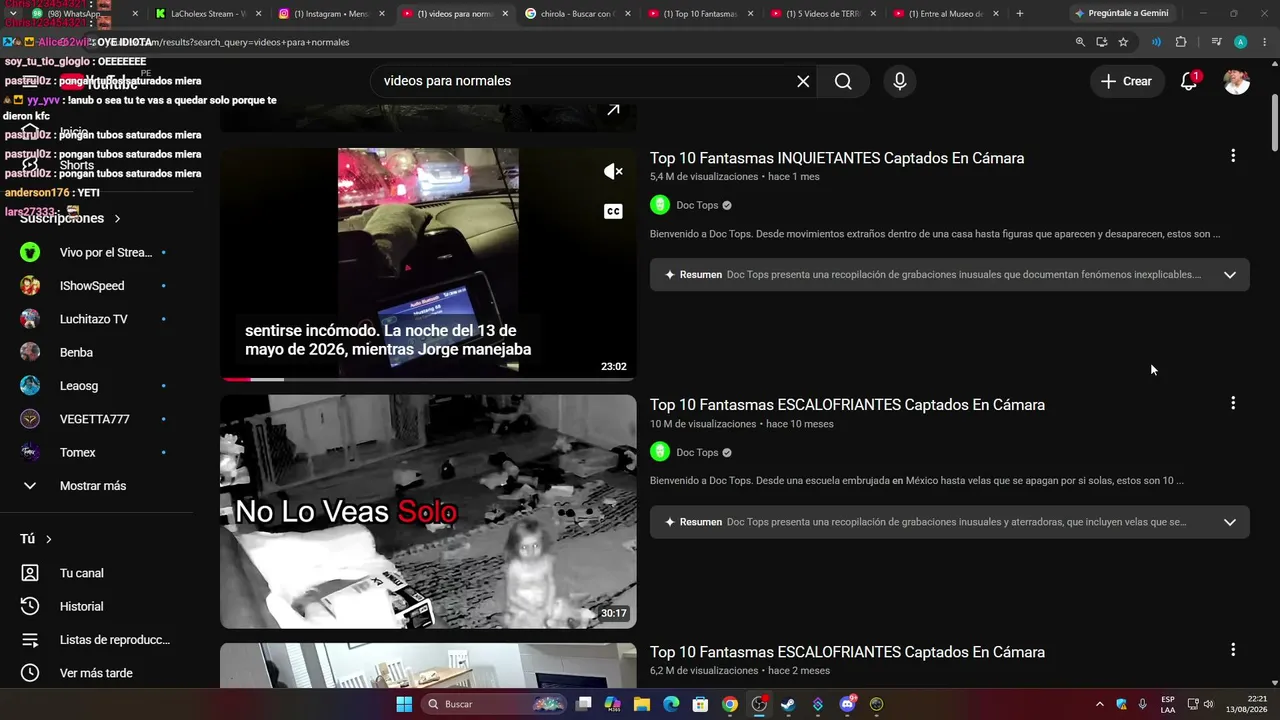Click the taskbar Buscar search box
1280x720 pixels.
495,704
